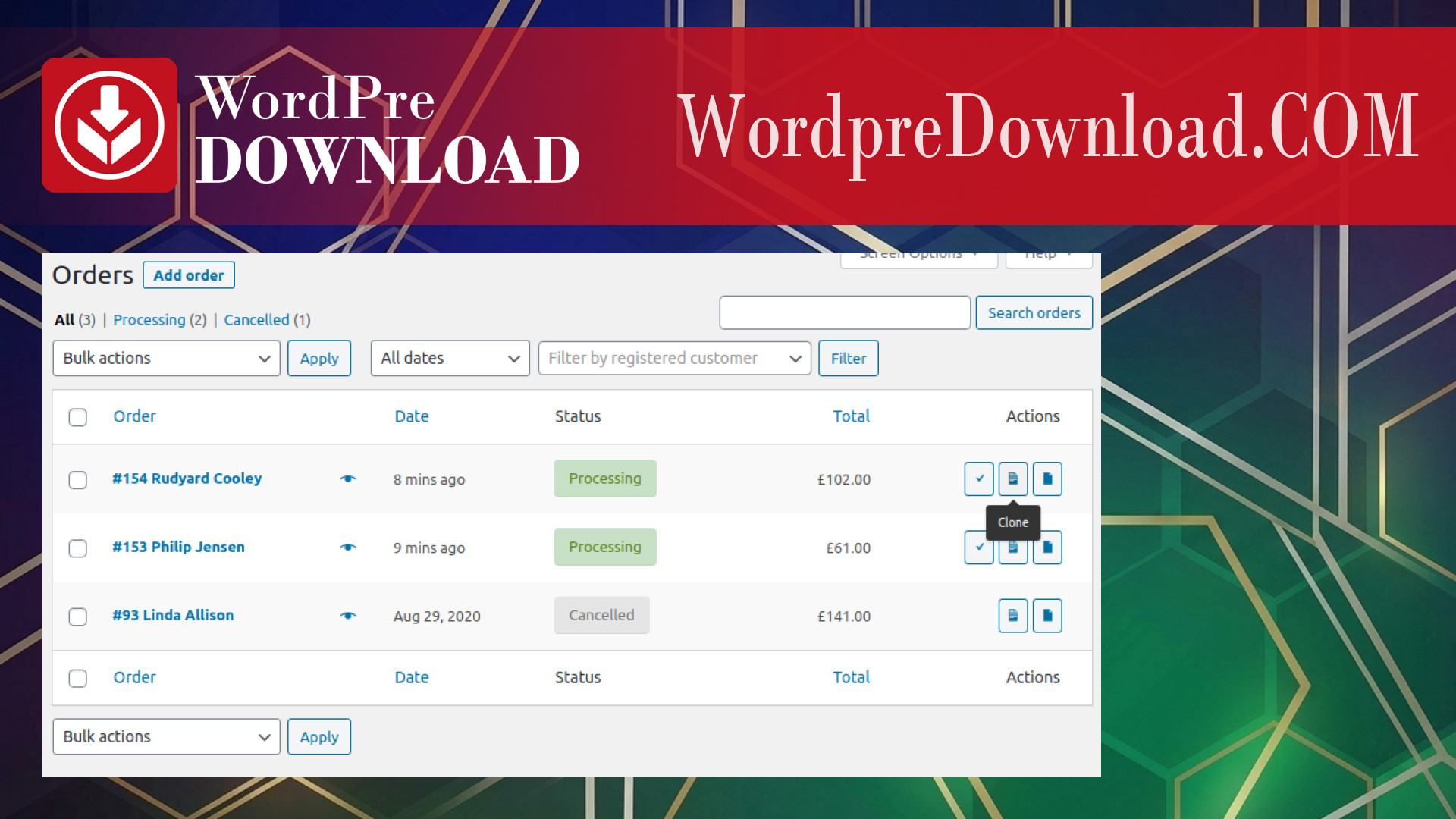Click the top Apply button
The width and height of the screenshot is (1456, 819).
[318, 358]
